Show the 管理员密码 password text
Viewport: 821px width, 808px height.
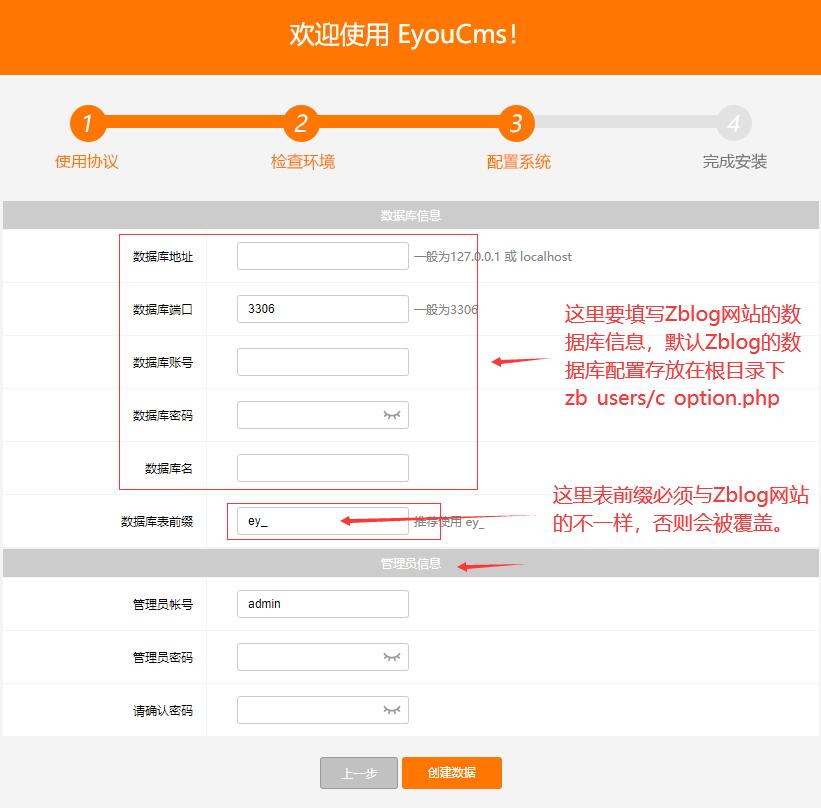[x=392, y=657]
